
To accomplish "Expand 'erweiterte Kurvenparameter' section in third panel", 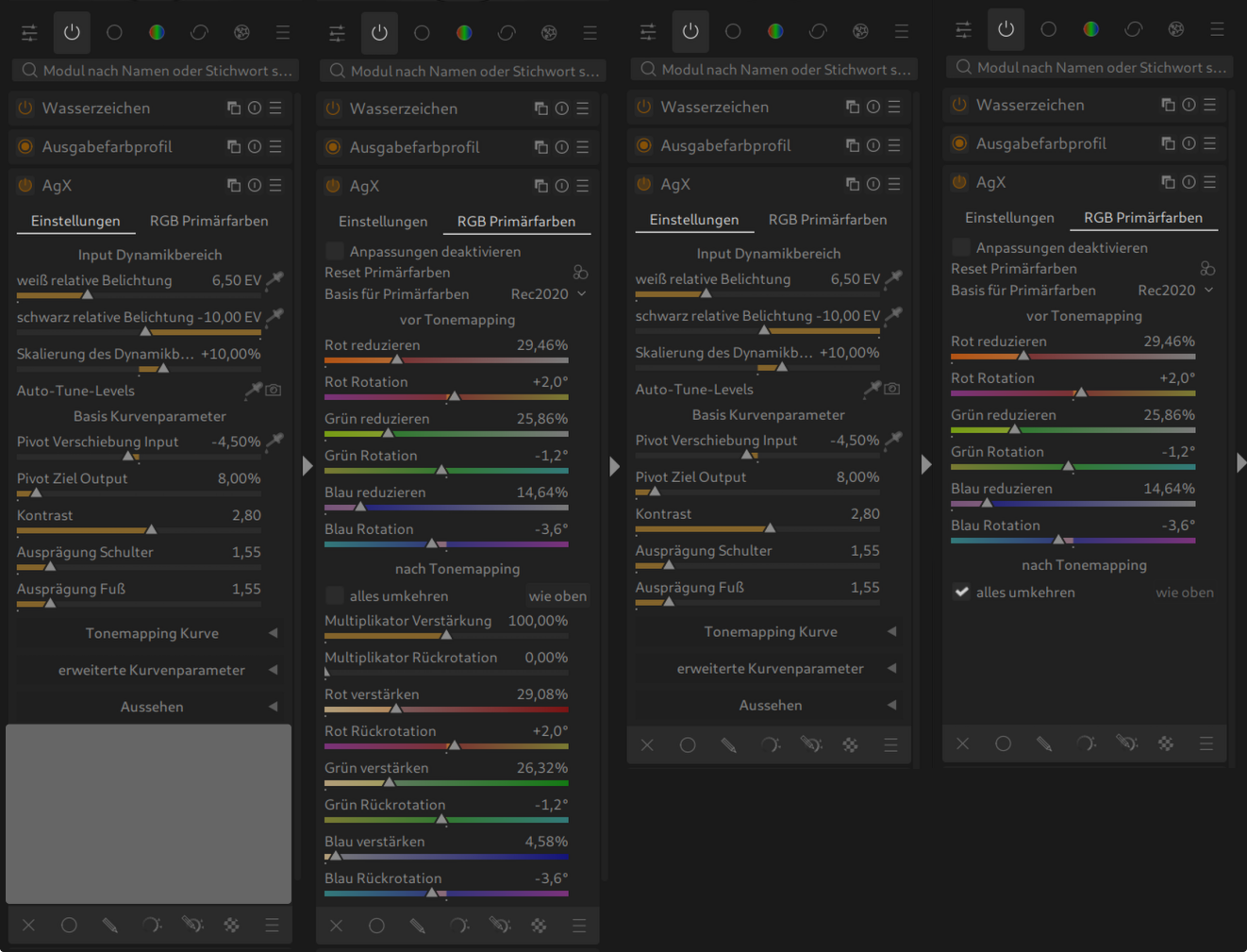I will coord(770,668).
